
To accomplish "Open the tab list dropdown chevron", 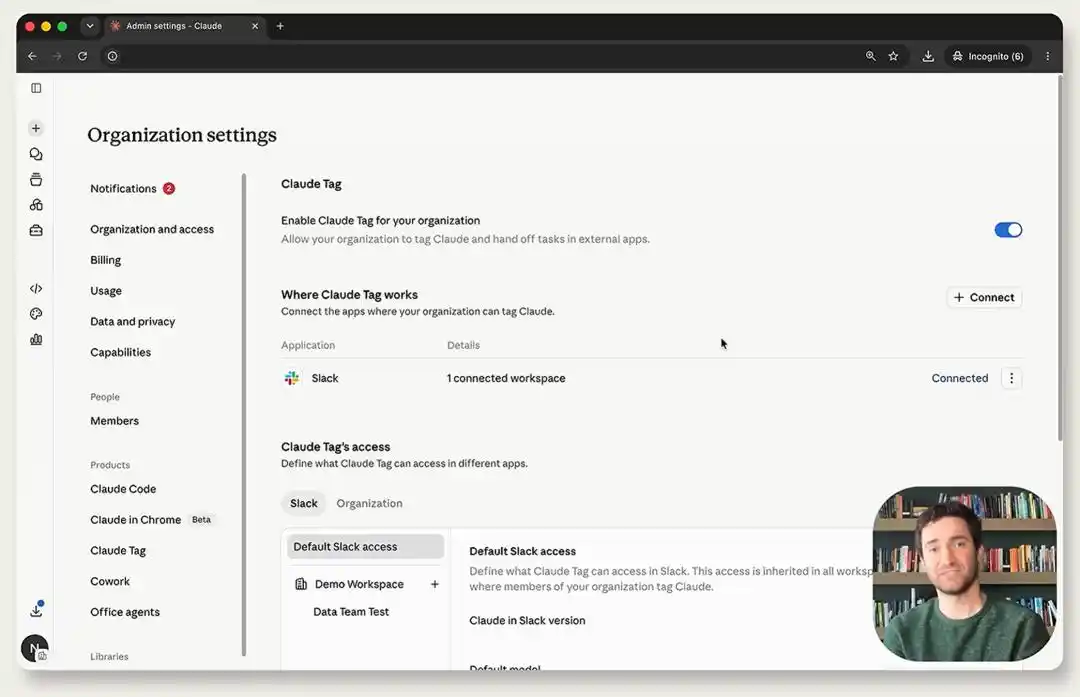I will click(x=90, y=26).
